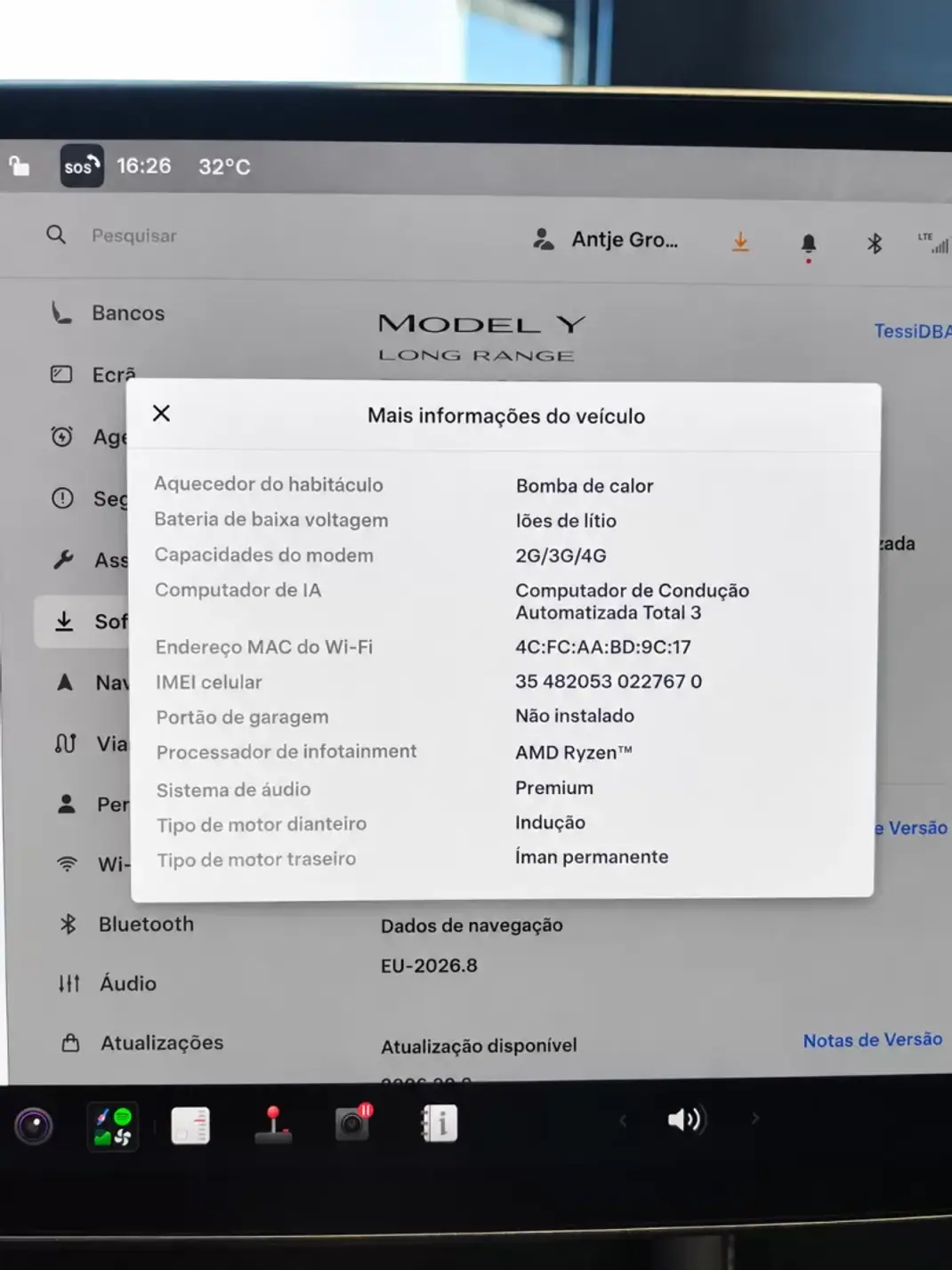Screen dimensions: 952x1270
Task: Select the navigation arrow menu icon
Action: 65,683
